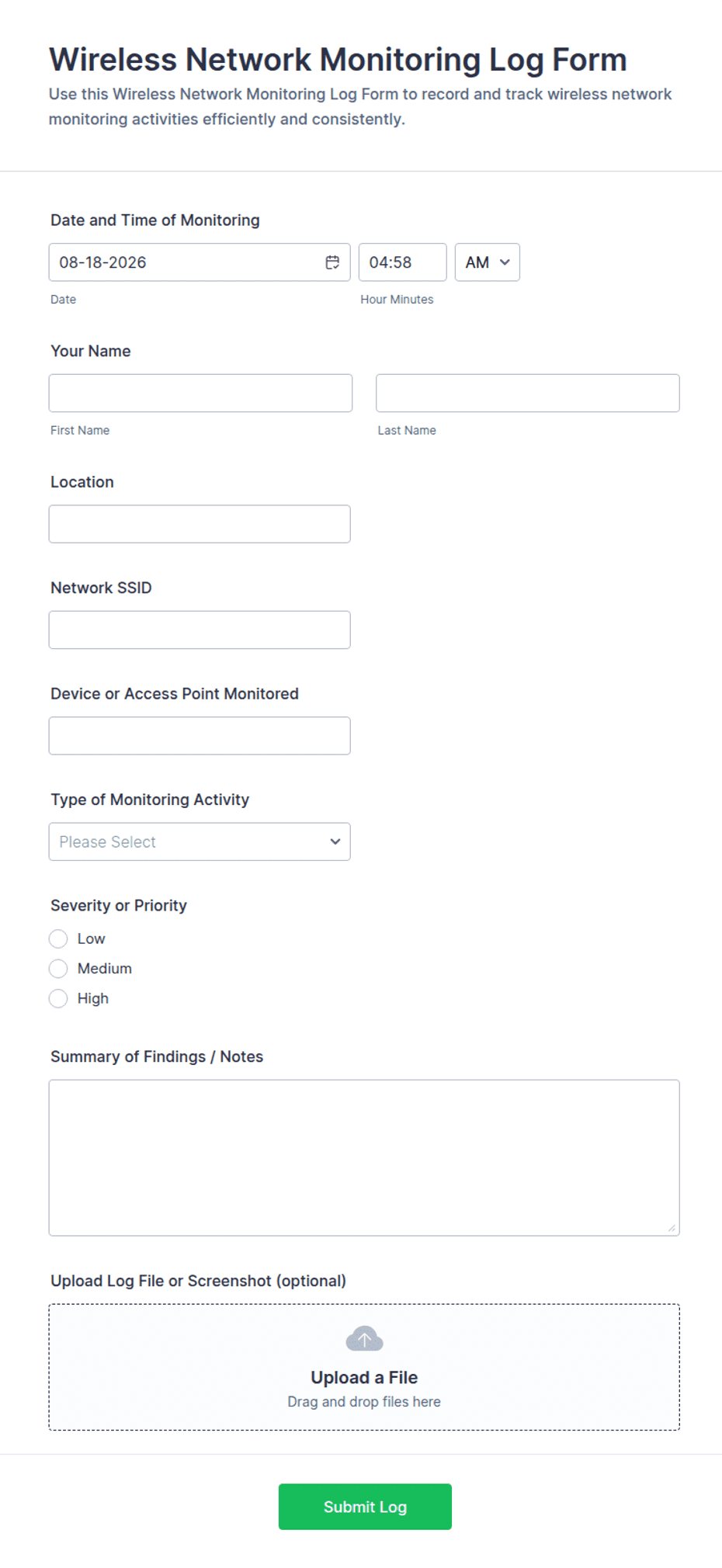Image resolution: width=722 pixels, height=1568 pixels.
Task: Click the Submit Log button
Action: click(x=365, y=1507)
